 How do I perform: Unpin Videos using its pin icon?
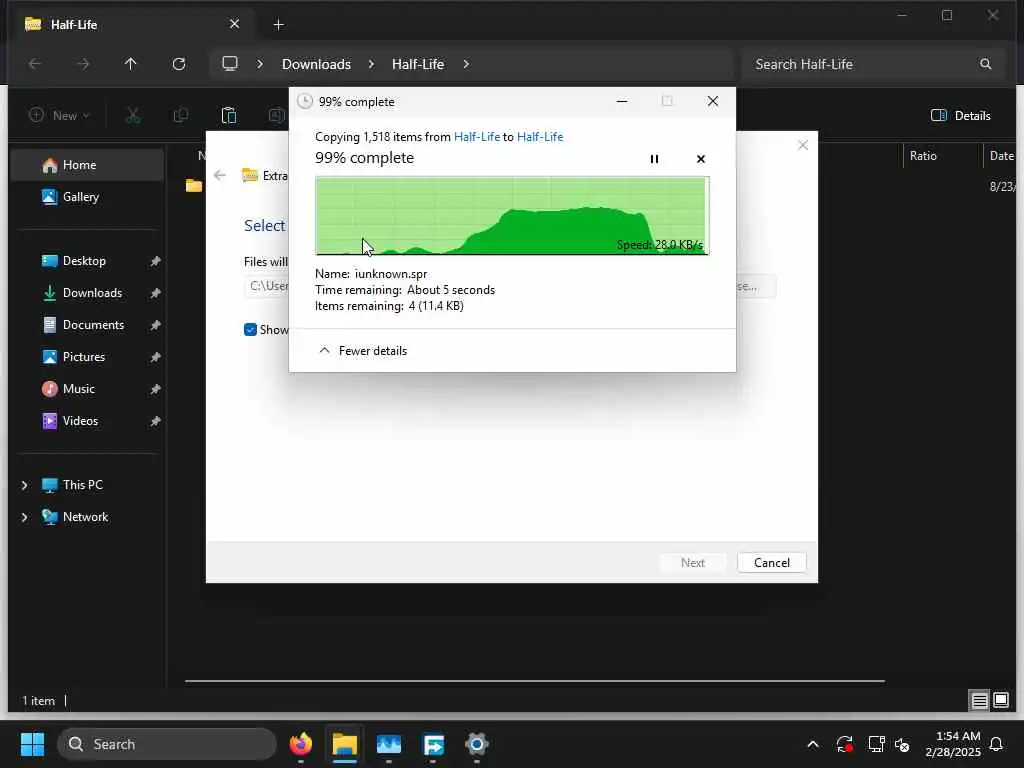155,421
